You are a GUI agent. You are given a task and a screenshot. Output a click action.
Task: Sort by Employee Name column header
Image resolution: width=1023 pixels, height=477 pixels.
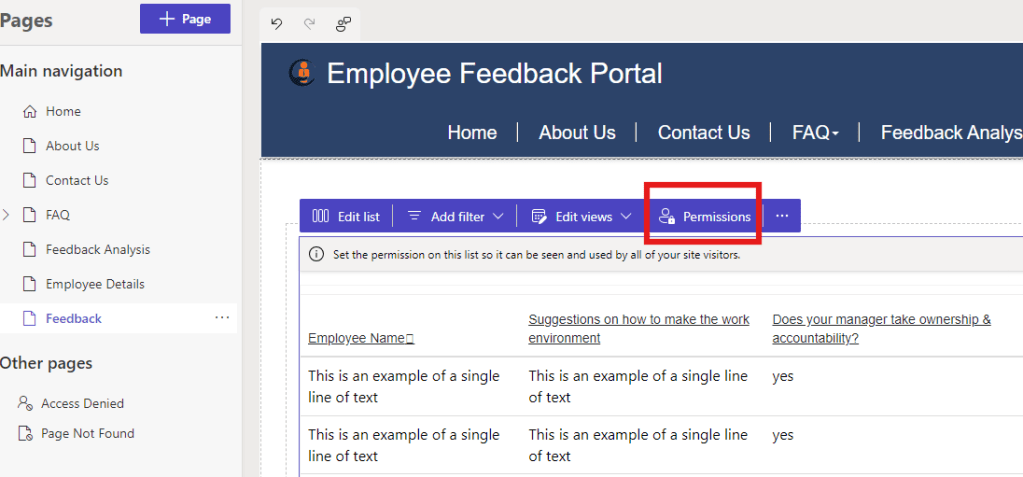click(360, 338)
